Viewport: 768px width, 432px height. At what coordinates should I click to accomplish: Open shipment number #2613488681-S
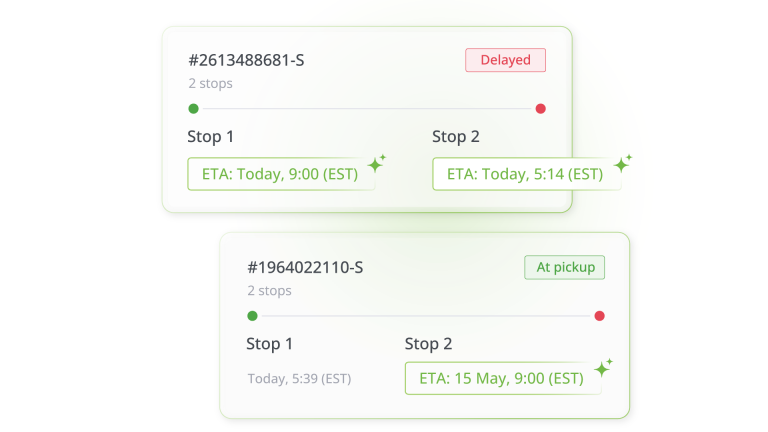point(246,60)
